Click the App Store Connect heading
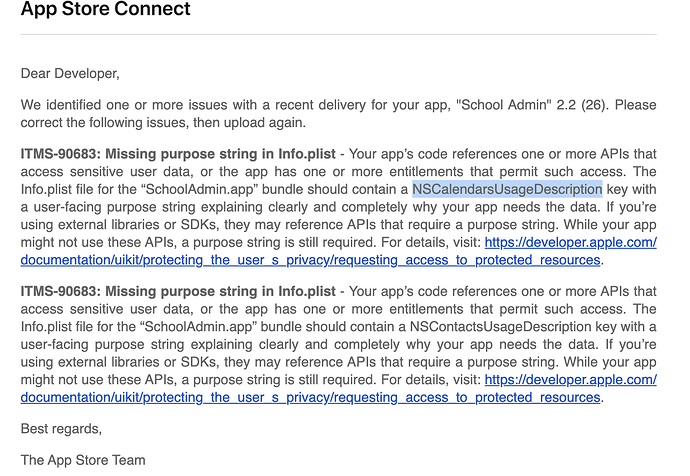This screenshot has height=476, width=690. click(105, 10)
